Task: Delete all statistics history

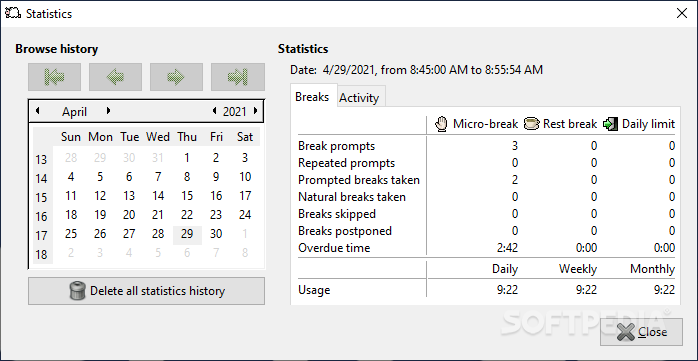Action: (x=146, y=291)
